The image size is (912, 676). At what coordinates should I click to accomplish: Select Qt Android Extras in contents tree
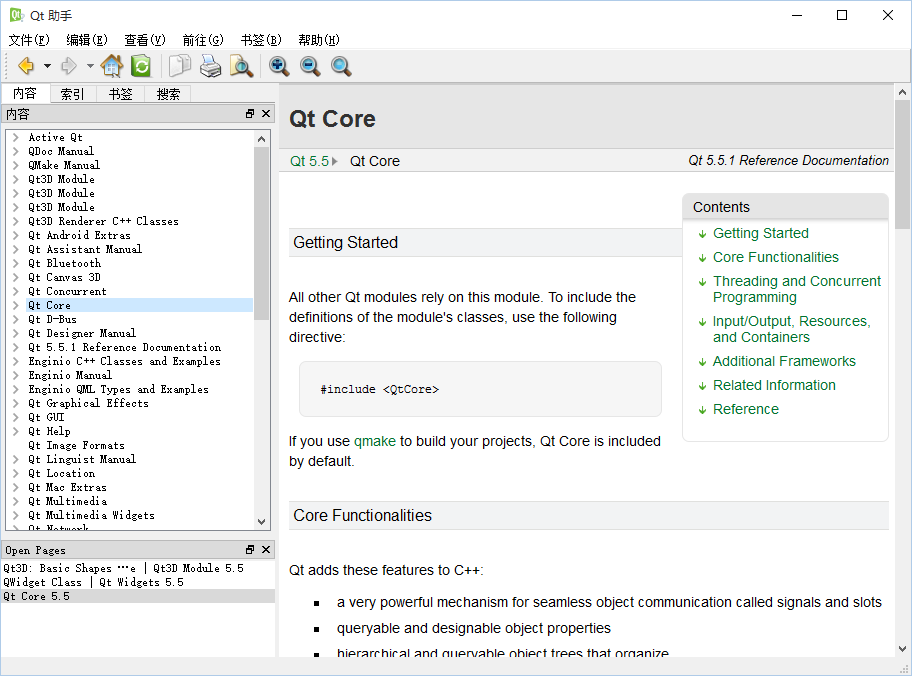[x=79, y=235]
